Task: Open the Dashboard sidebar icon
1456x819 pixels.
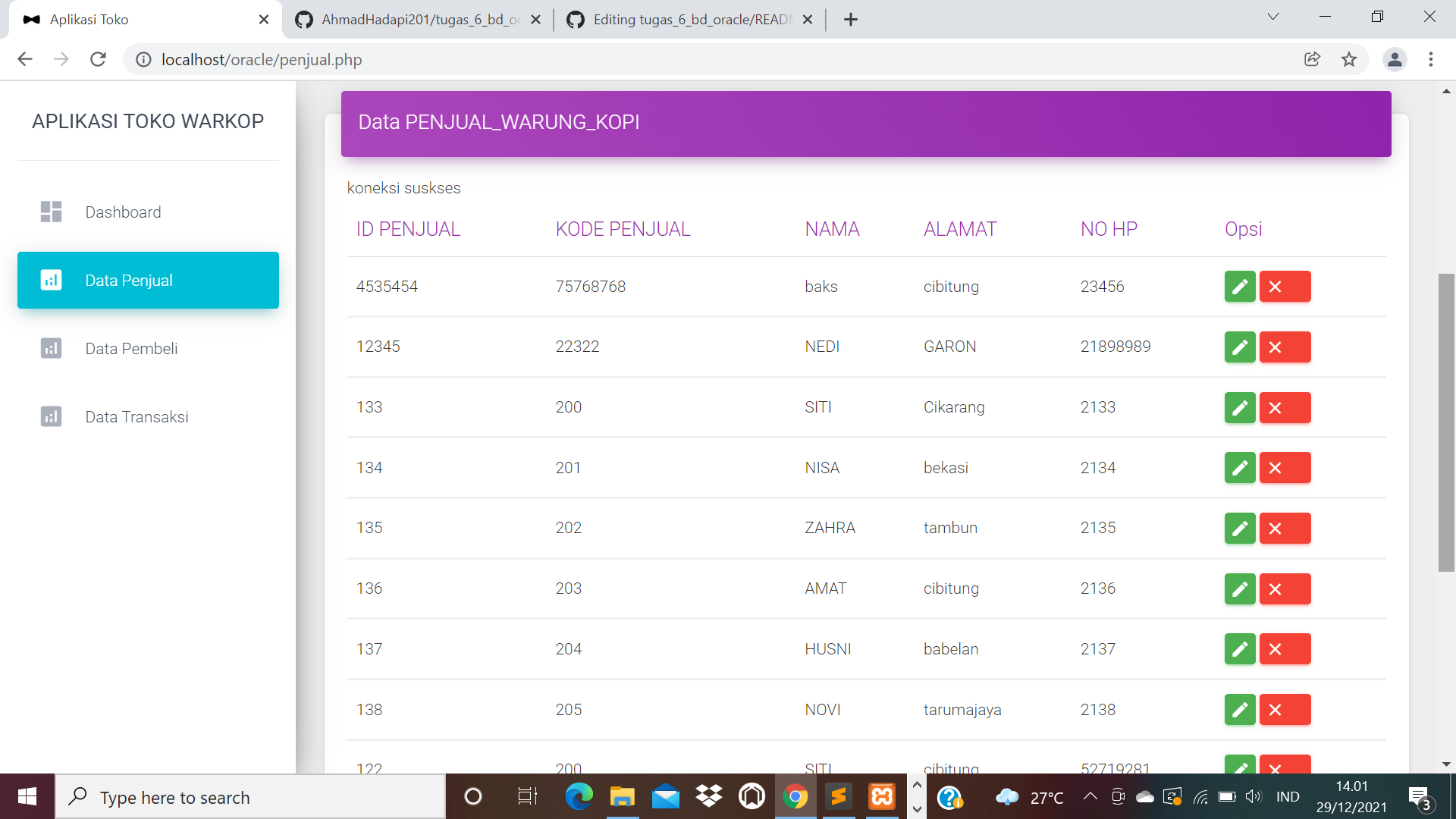Action: point(51,212)
